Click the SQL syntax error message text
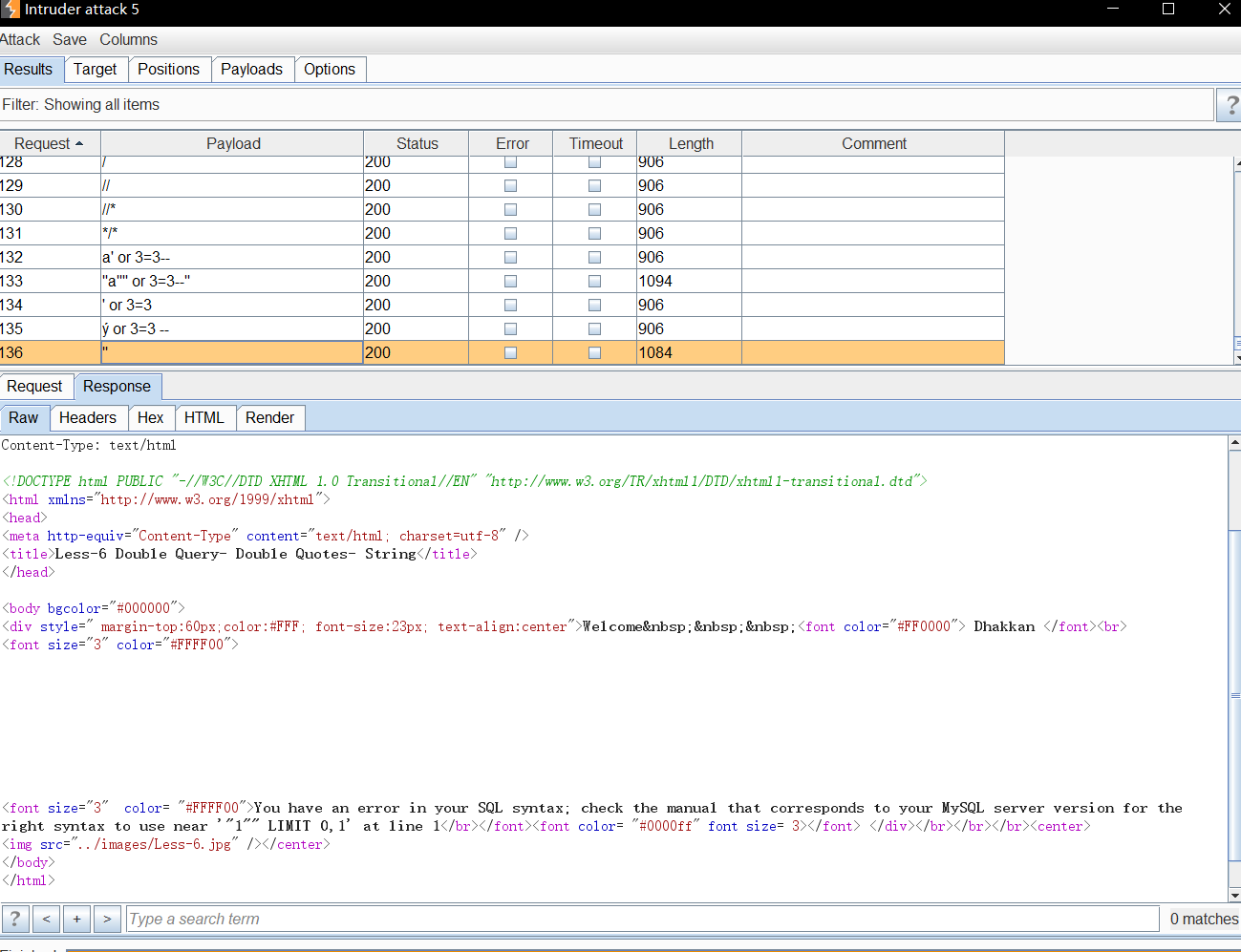 tap(592, 817)
